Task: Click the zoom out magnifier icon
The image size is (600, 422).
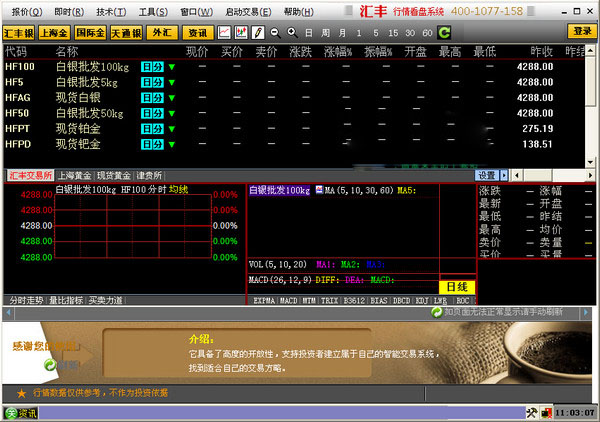Action: pos(275,32)
